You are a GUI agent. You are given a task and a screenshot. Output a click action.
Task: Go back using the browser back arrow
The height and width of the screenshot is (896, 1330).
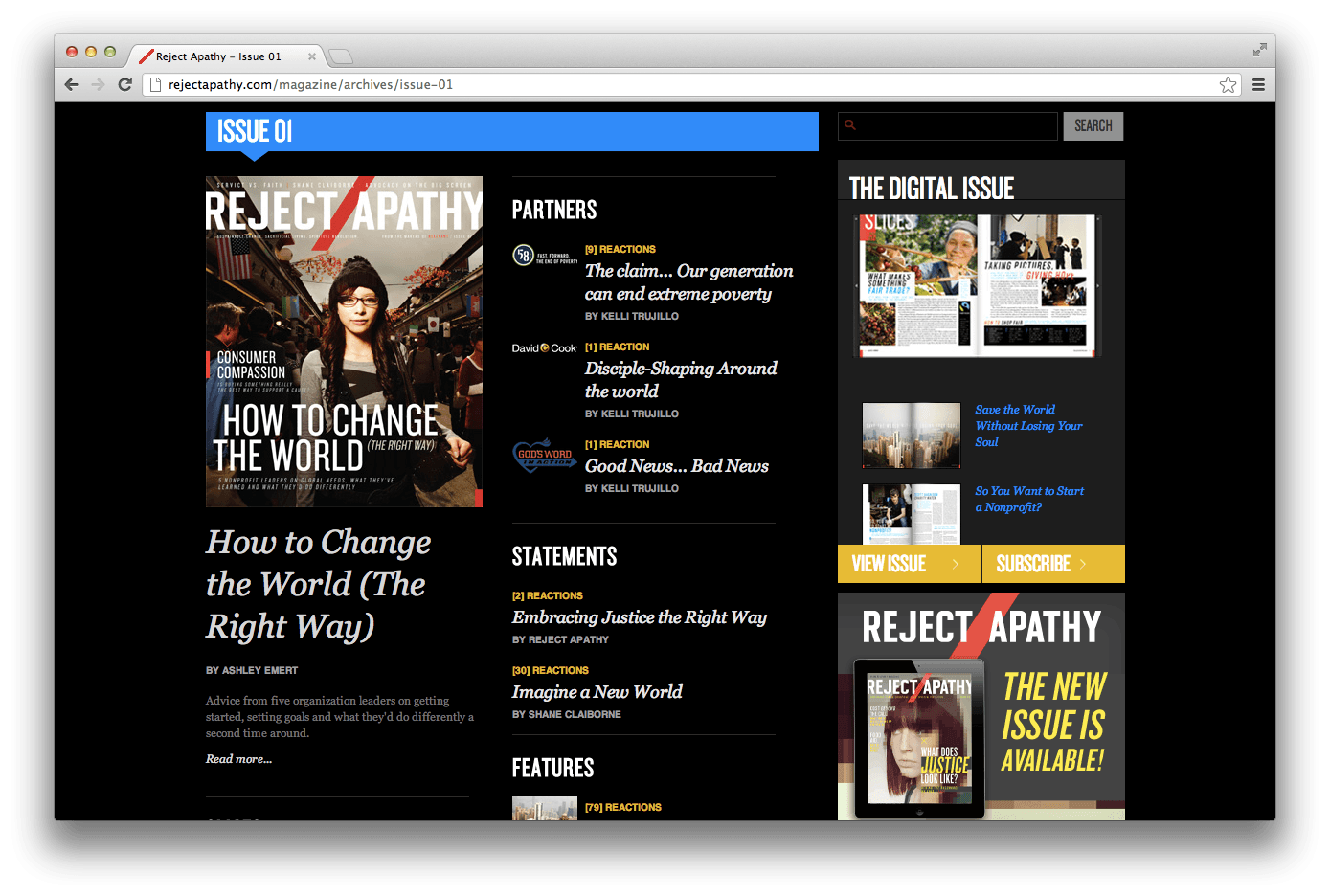72,84
